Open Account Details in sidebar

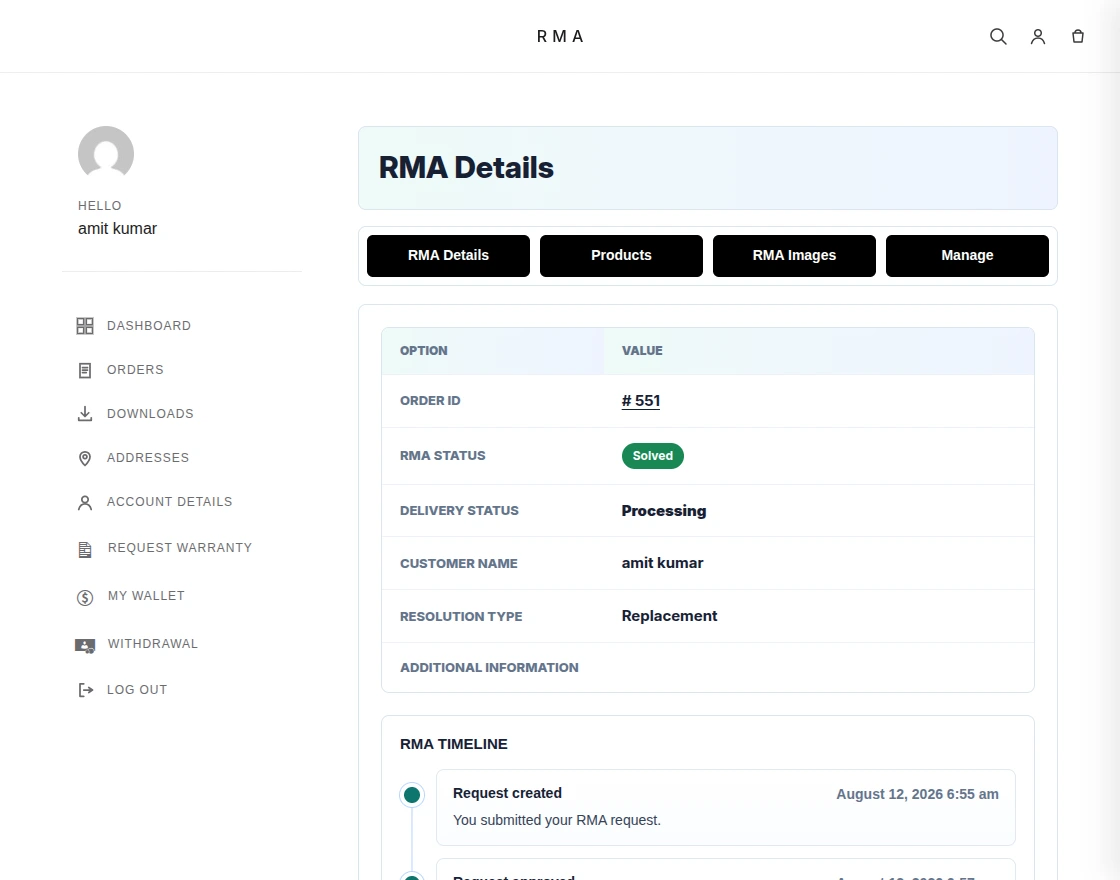pyautogui.click(x=169, y=502)
